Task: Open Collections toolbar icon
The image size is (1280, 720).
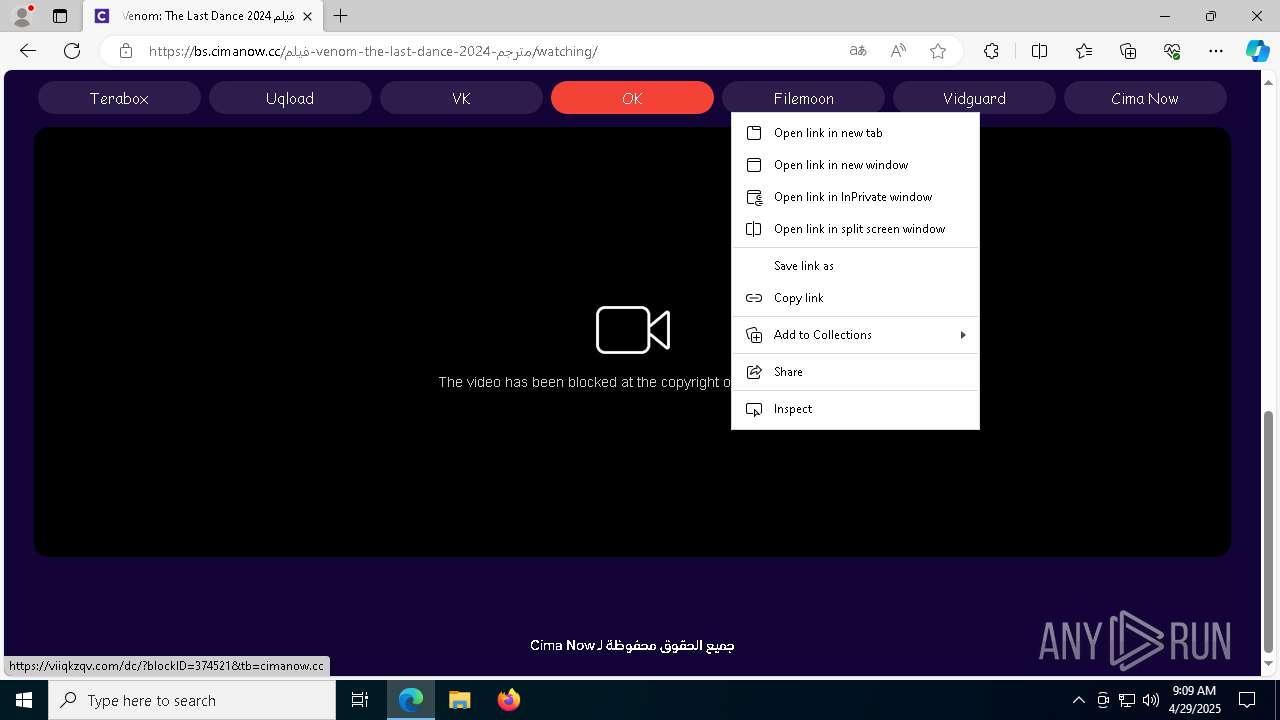Action: coord(1128,51)
